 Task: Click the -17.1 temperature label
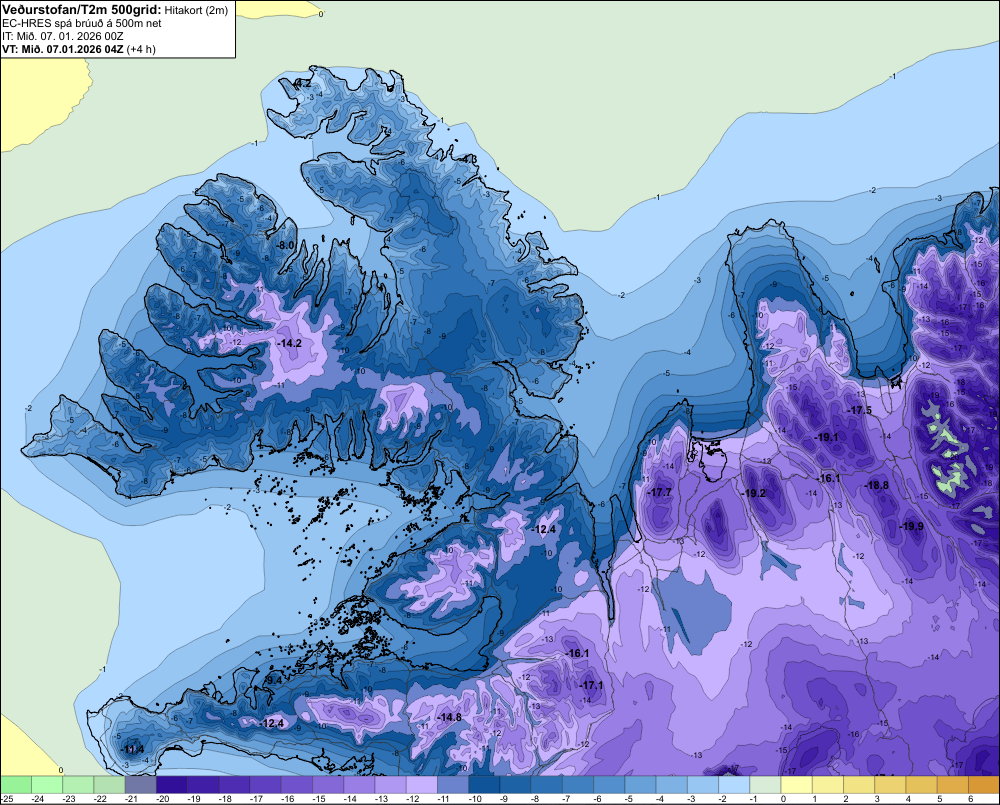591,685
